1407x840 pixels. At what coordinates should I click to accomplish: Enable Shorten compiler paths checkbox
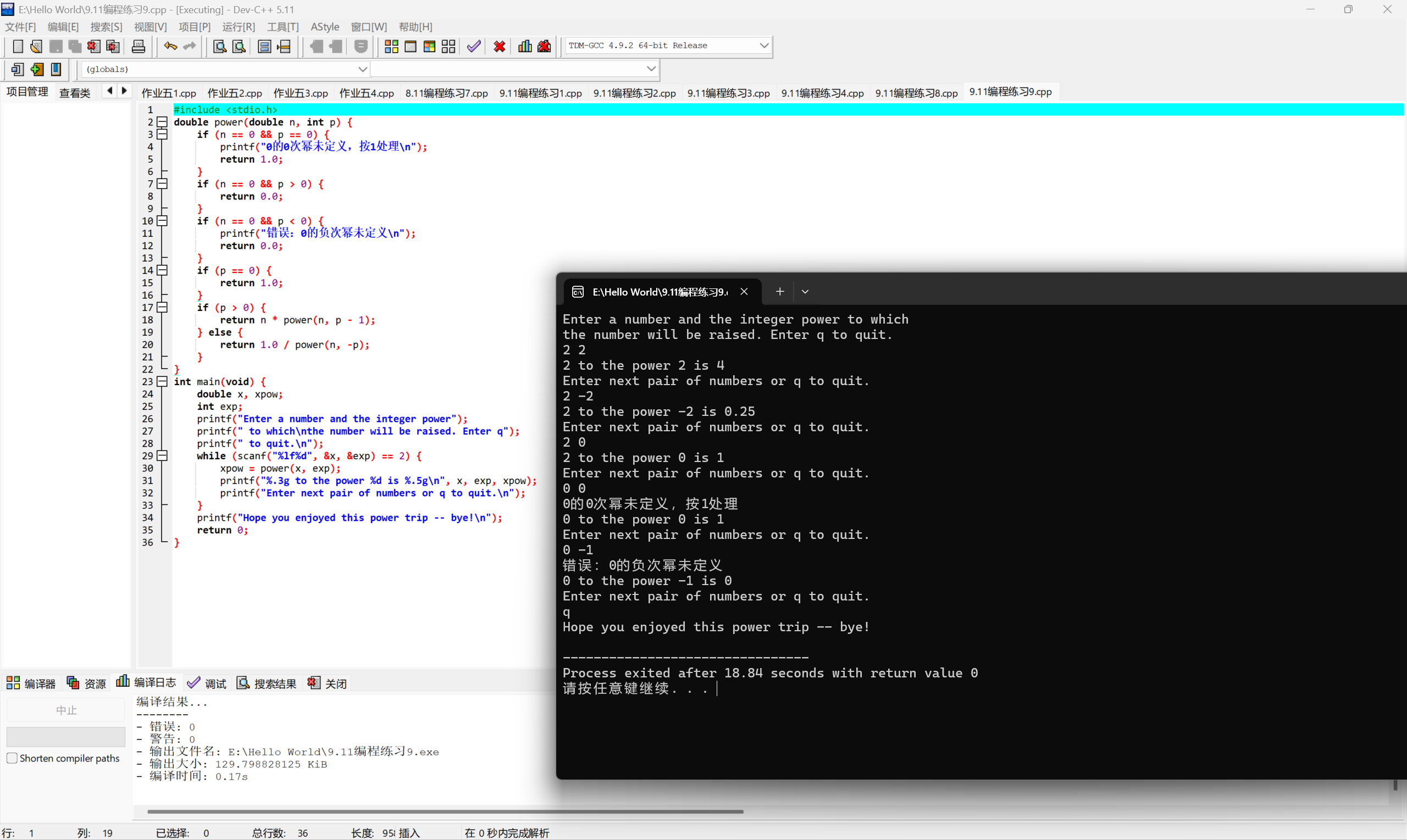(x=12, y=758)
